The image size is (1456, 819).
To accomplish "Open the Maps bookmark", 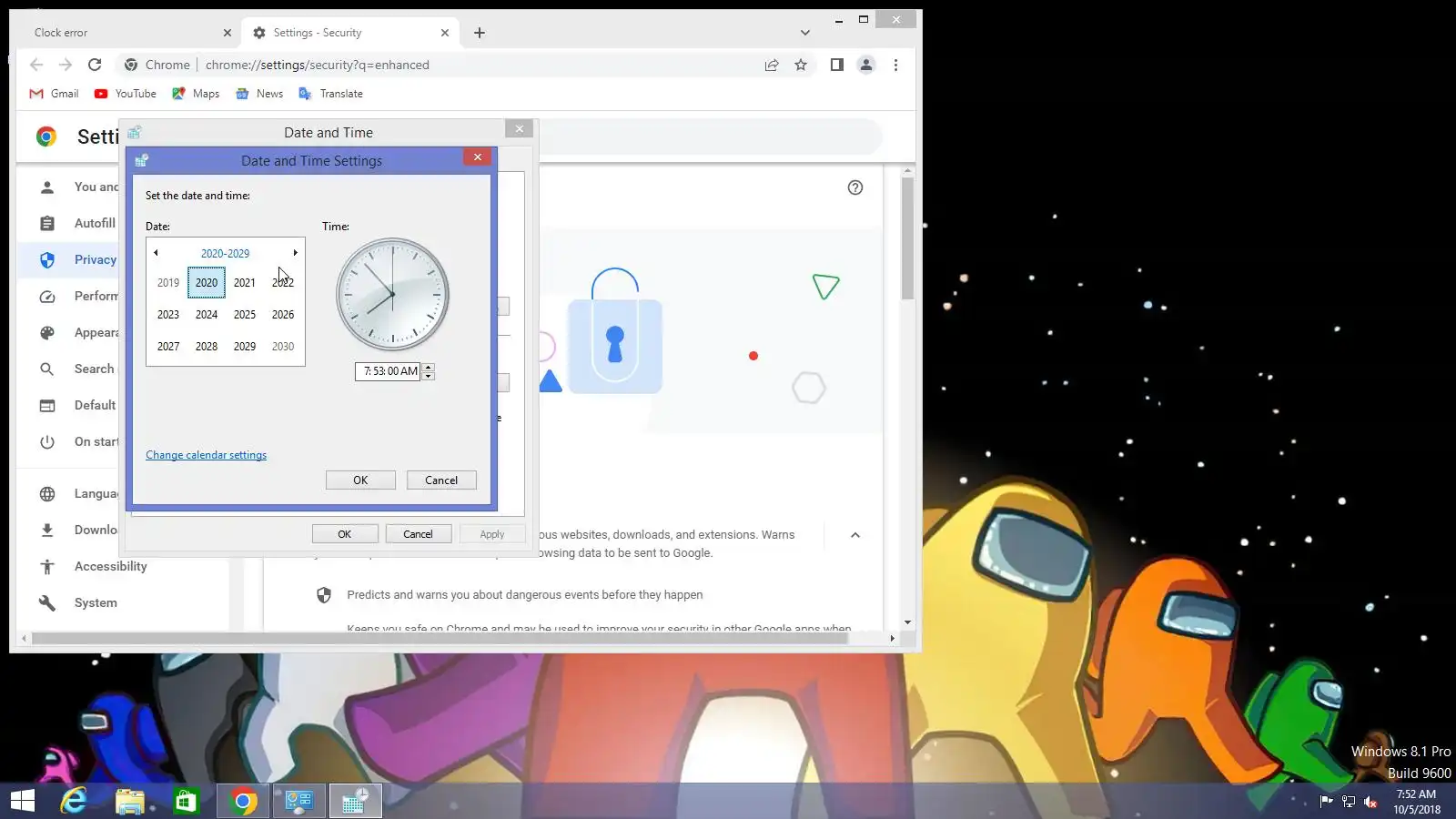I will coord(196,94).
